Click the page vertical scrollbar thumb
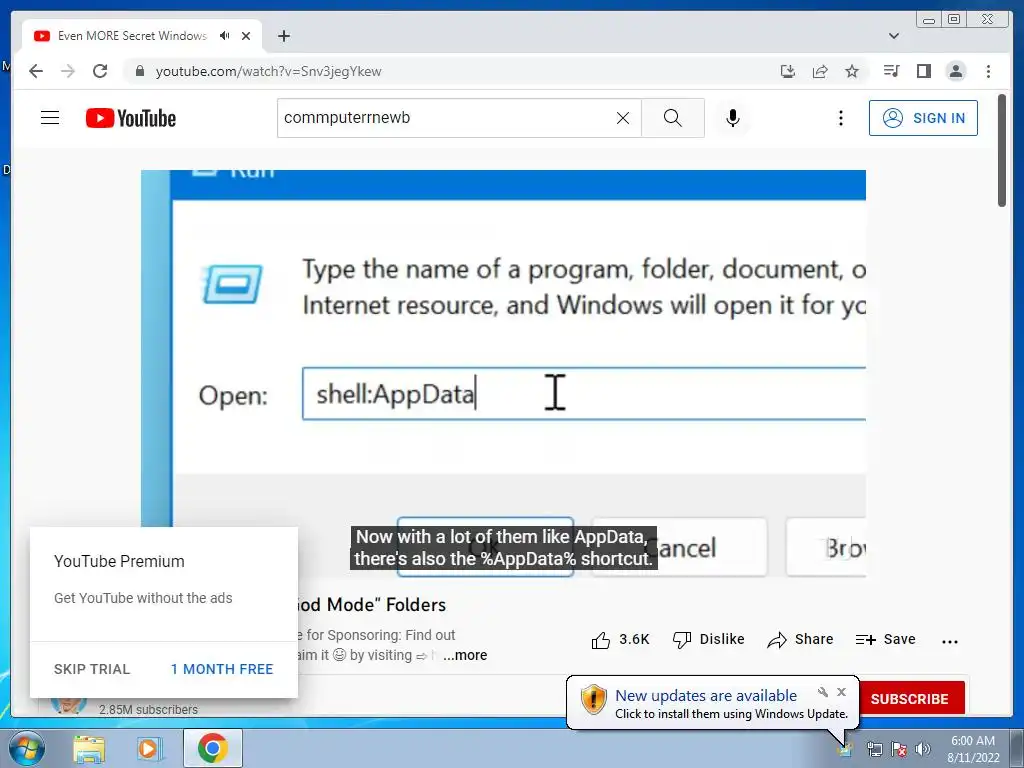The width and height of the screenshot is (1024, 768). tap(1002, 151)
